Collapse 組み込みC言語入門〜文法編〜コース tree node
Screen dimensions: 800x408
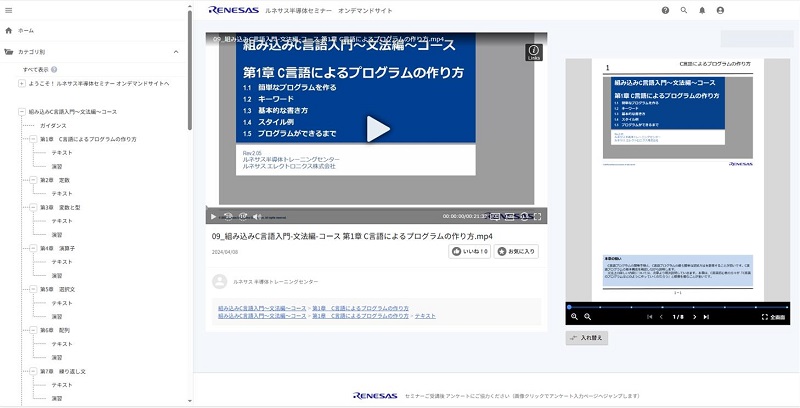pyautogui.click(x=22, y=111)
